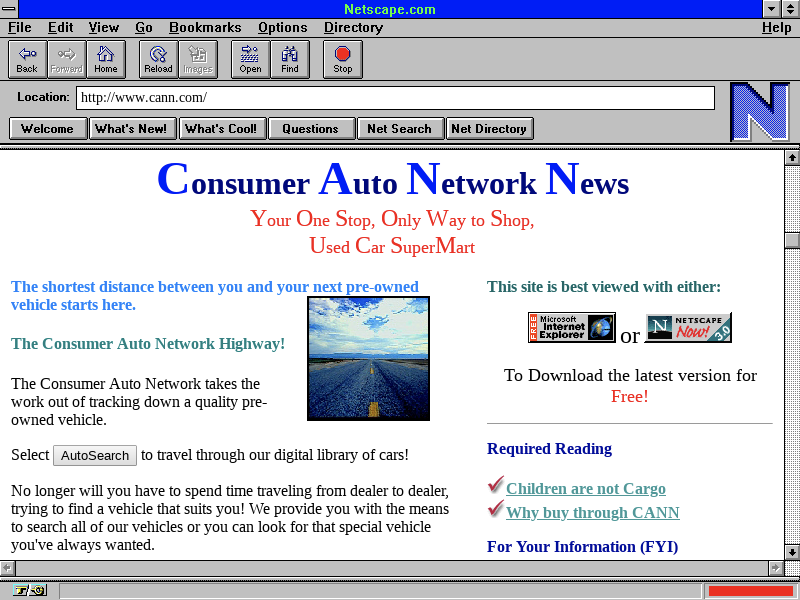Click the What's Cool! directory button

click(222, 128)
